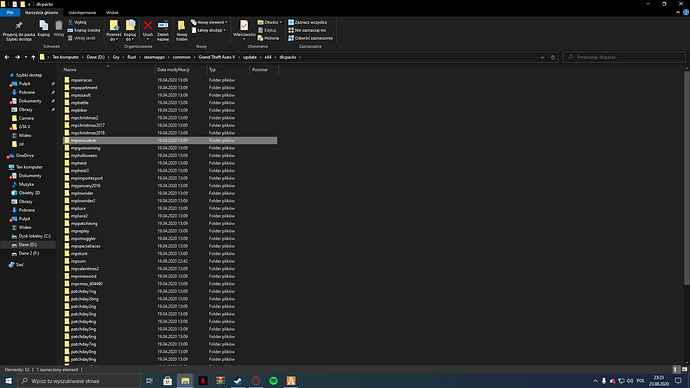Switch to the Udostępnianie tab
Screen dimensions: 690x388
[82, 12]
